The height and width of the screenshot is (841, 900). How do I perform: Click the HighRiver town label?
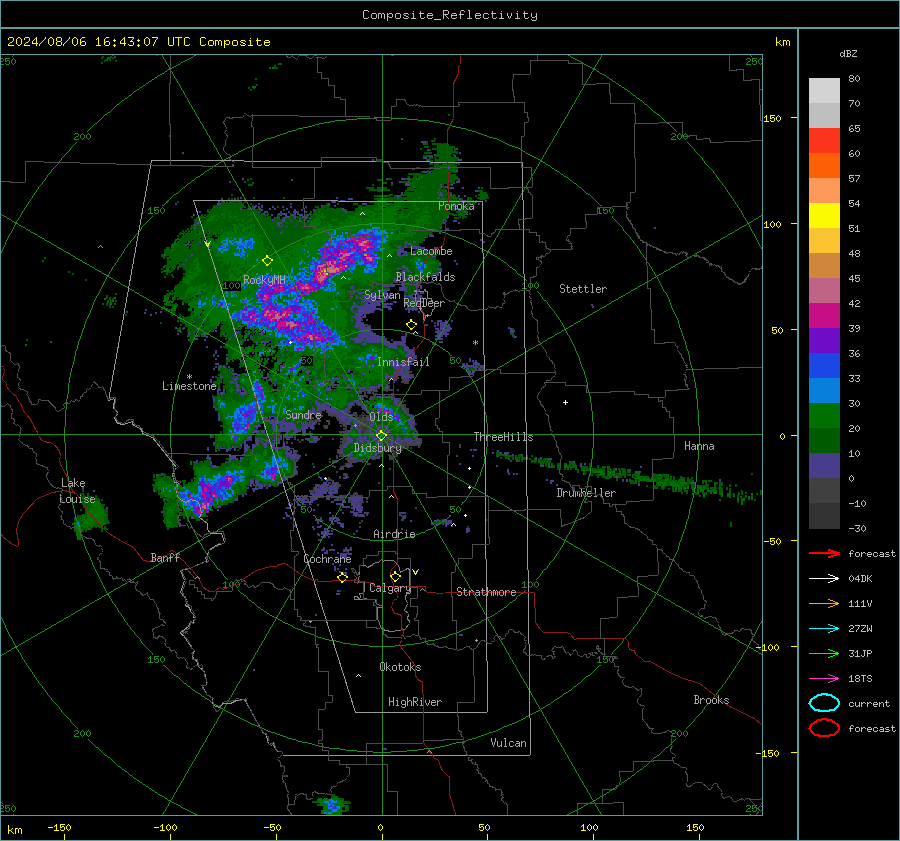tap(415, 702)
